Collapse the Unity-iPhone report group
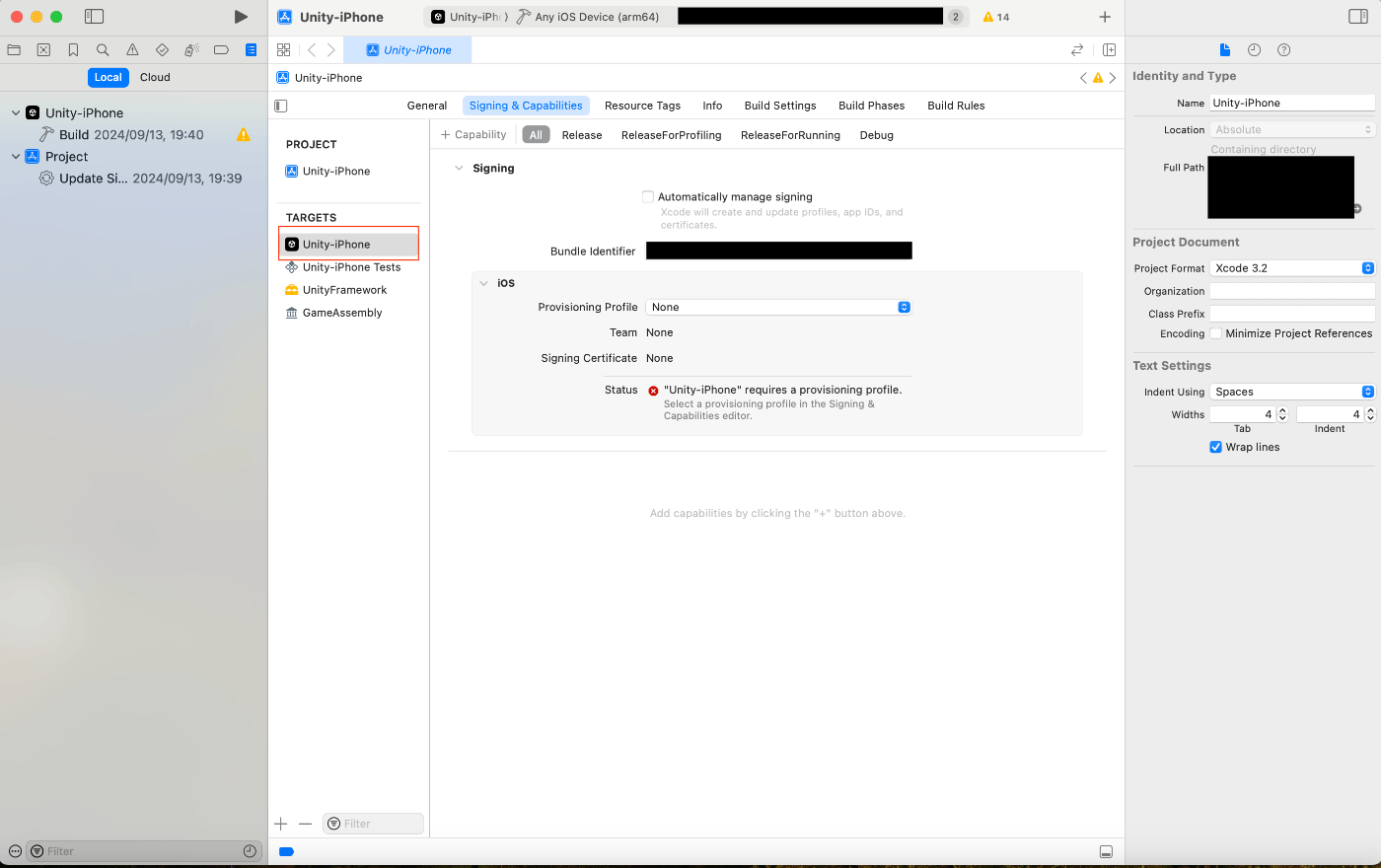Viewport: 1381px width, 868px height. click(15, 113)
